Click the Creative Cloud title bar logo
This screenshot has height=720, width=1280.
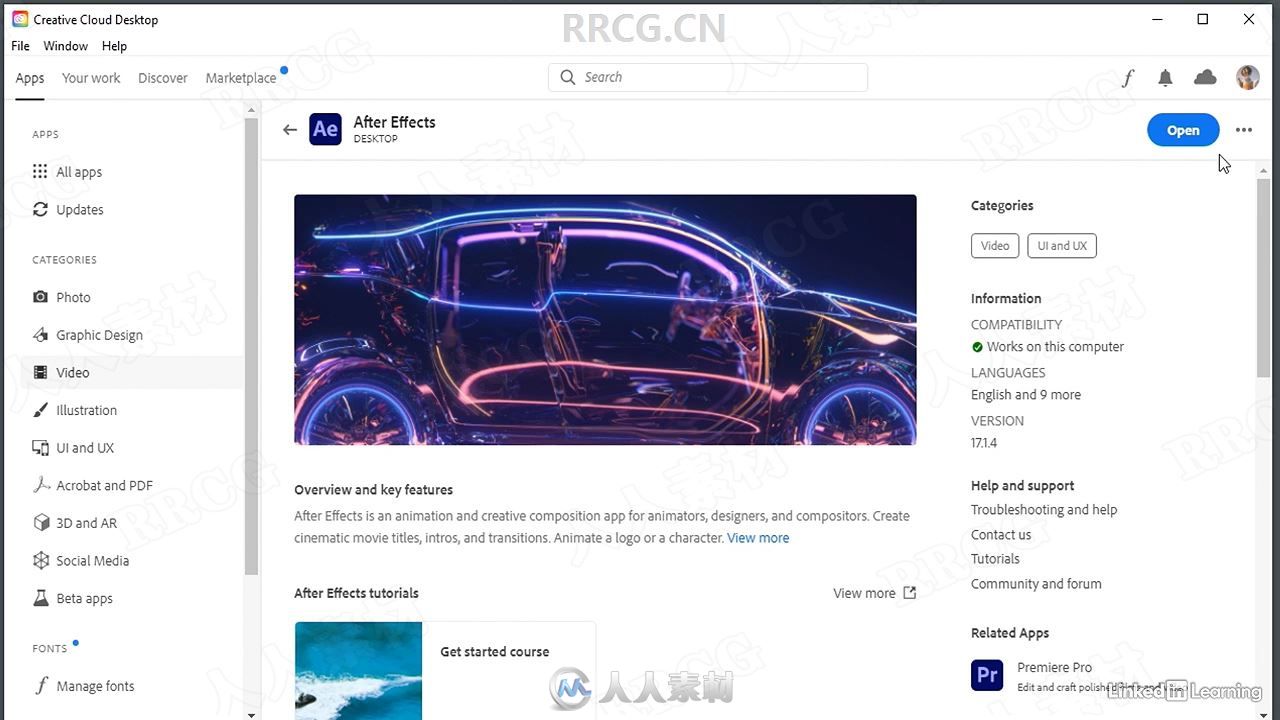tap(20, 19)
